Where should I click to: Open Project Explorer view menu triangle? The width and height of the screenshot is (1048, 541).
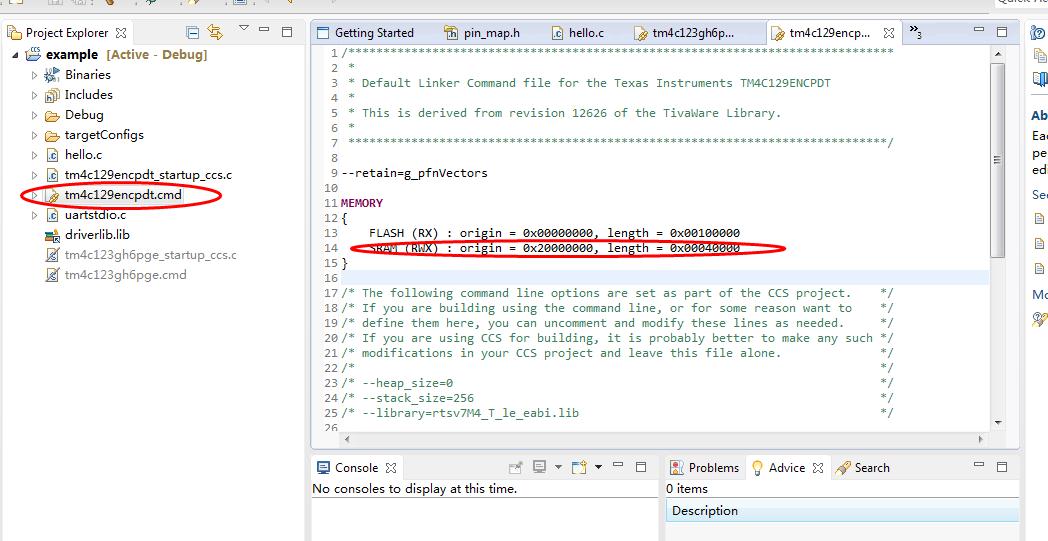244,29
